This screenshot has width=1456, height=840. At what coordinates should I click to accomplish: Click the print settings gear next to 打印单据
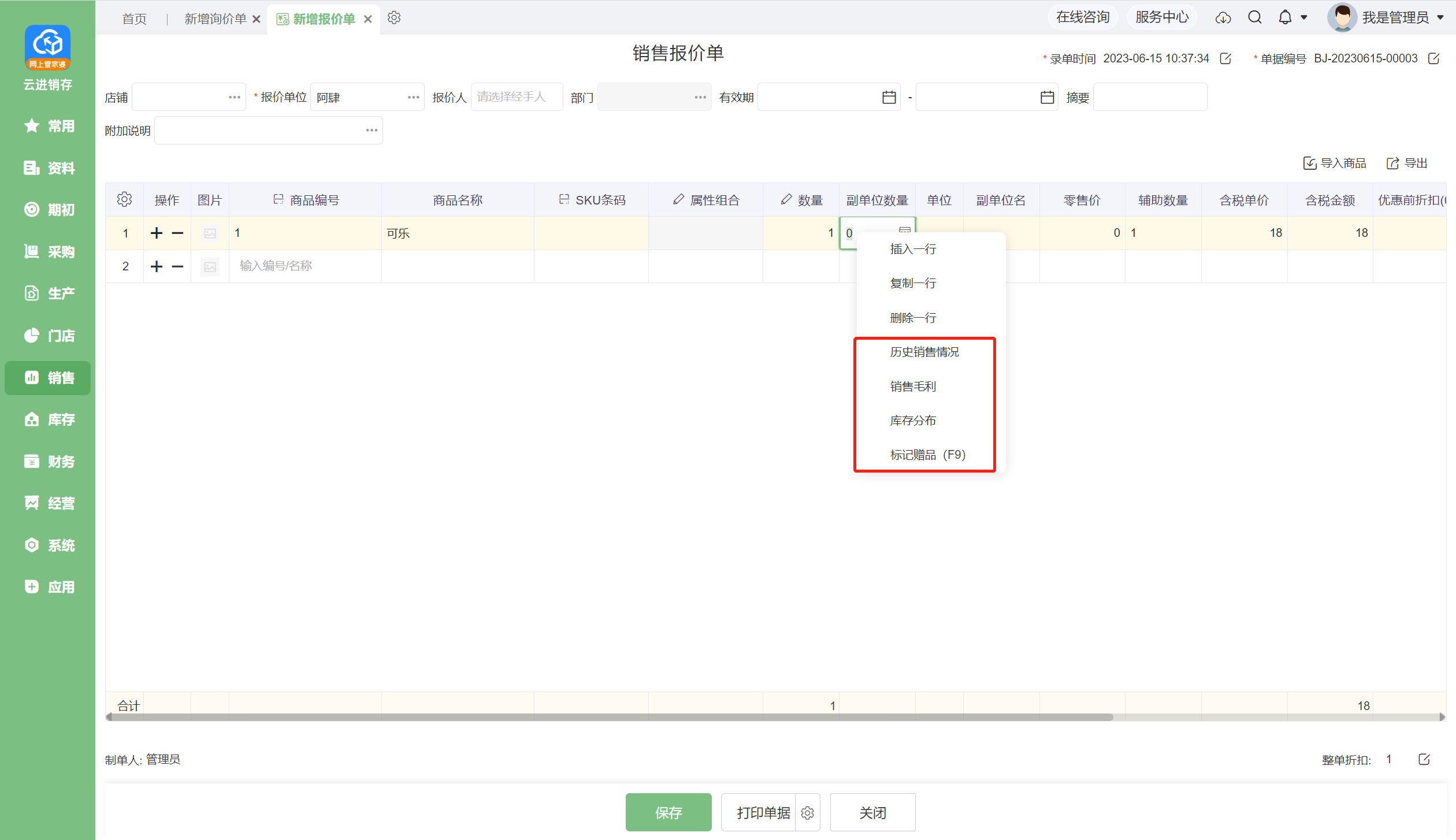[807, 813]
